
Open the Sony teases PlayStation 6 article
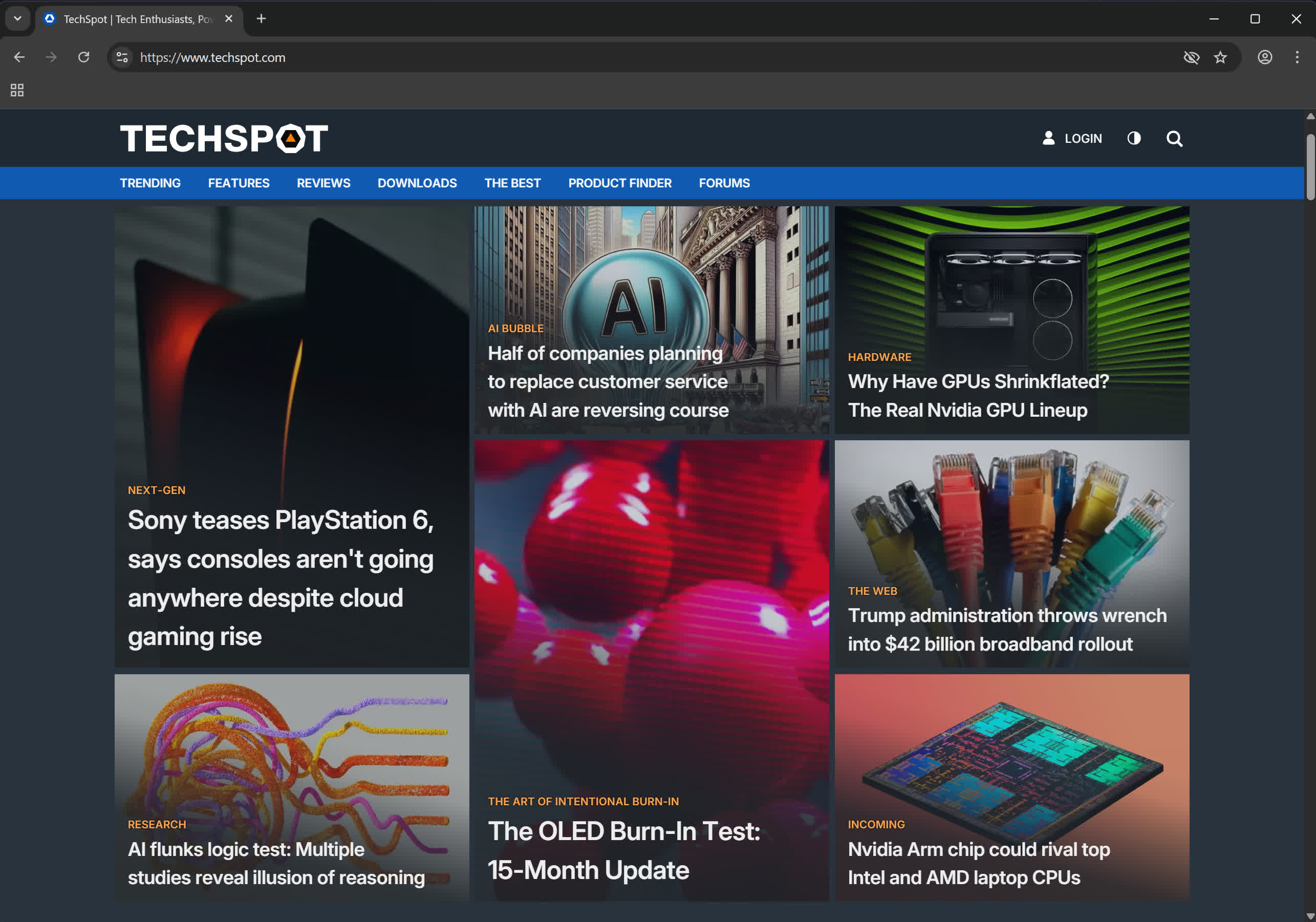281,578
